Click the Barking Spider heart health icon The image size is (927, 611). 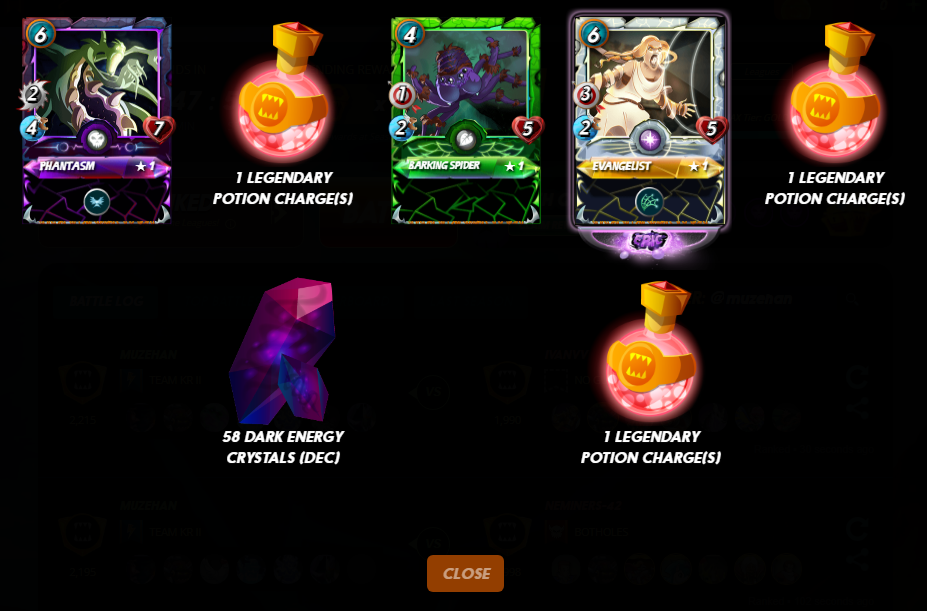click(527, 129)
